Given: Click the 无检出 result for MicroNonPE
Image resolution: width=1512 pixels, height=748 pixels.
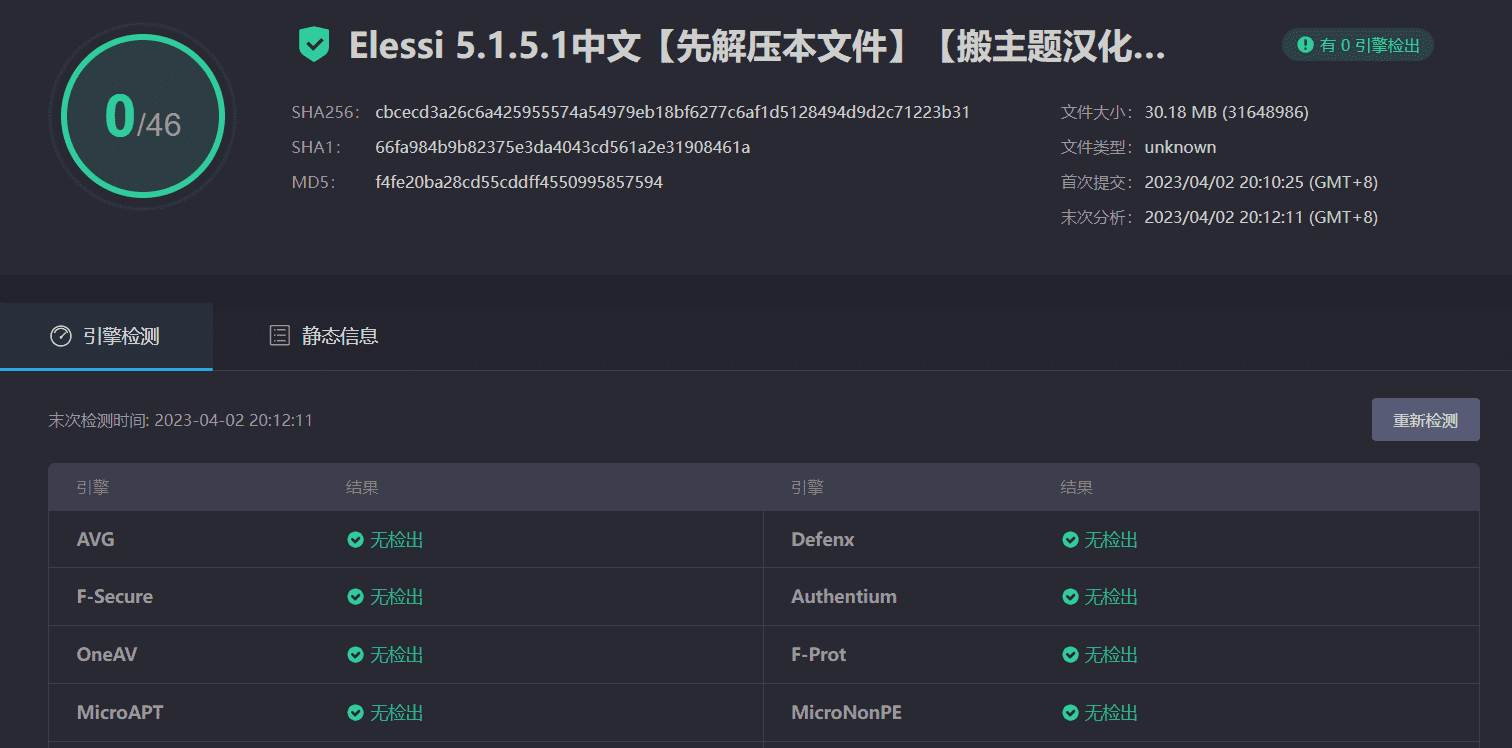Looking at the screenshot, I should [1112, 713].
